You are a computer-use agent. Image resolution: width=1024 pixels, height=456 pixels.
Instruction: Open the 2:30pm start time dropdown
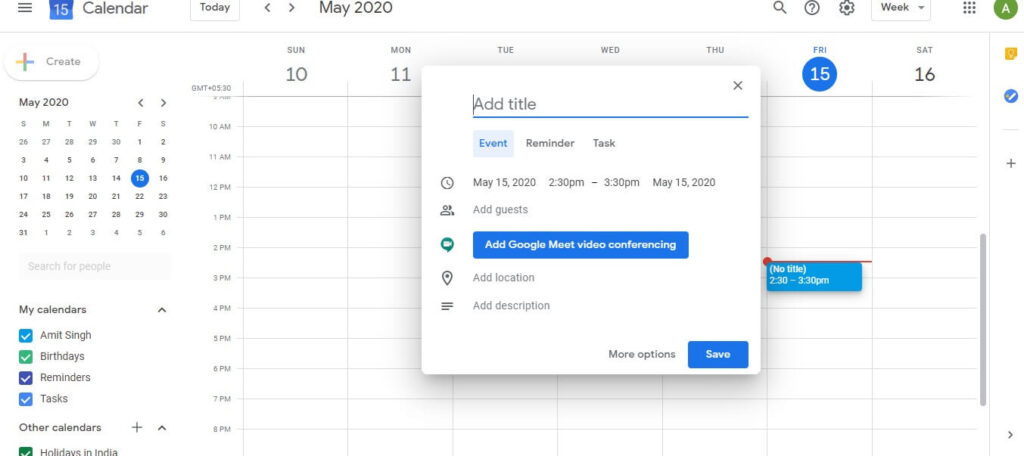pyautogui.click(x=566, y=183)
